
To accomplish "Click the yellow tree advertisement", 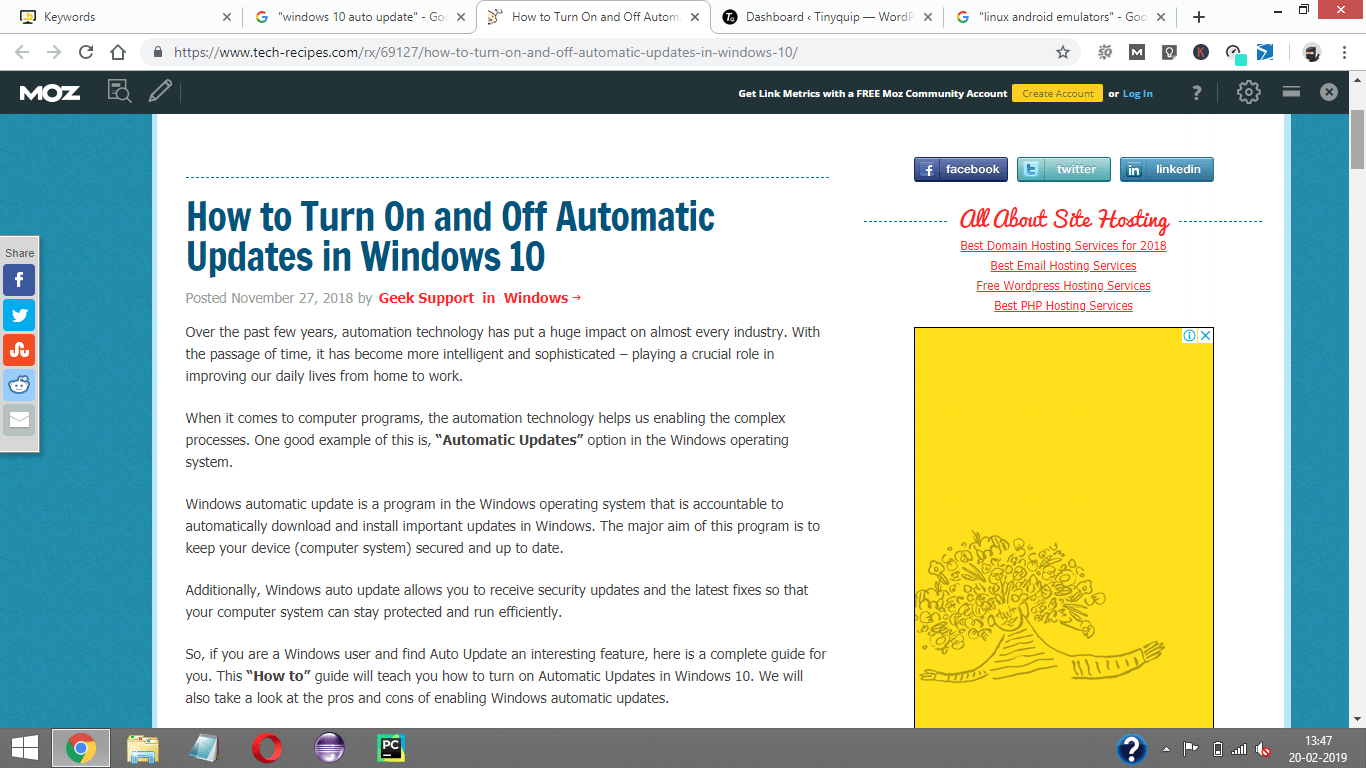I will pyautogui.click(x=1063, y=527).
